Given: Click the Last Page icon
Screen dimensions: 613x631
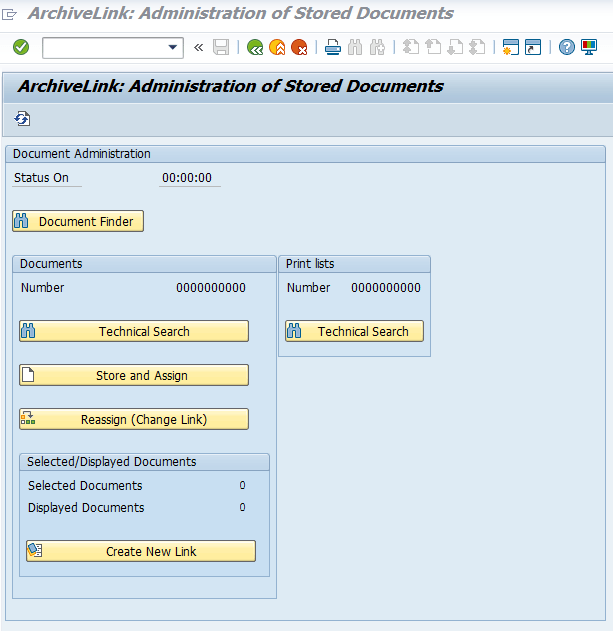Looking at the screenshot, I should [x=477, y=47].
